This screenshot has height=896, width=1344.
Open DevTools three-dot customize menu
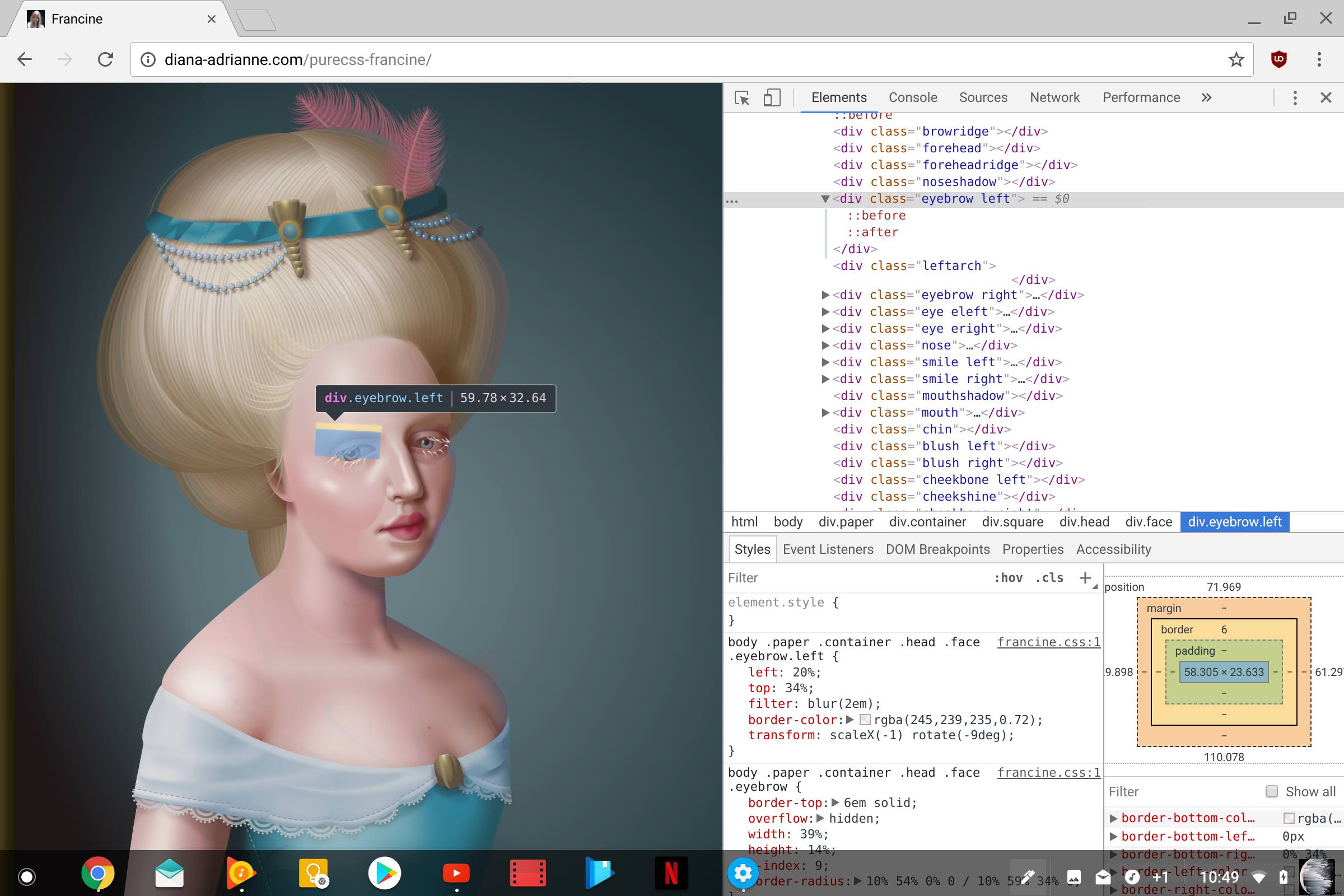coord(1295,97)
